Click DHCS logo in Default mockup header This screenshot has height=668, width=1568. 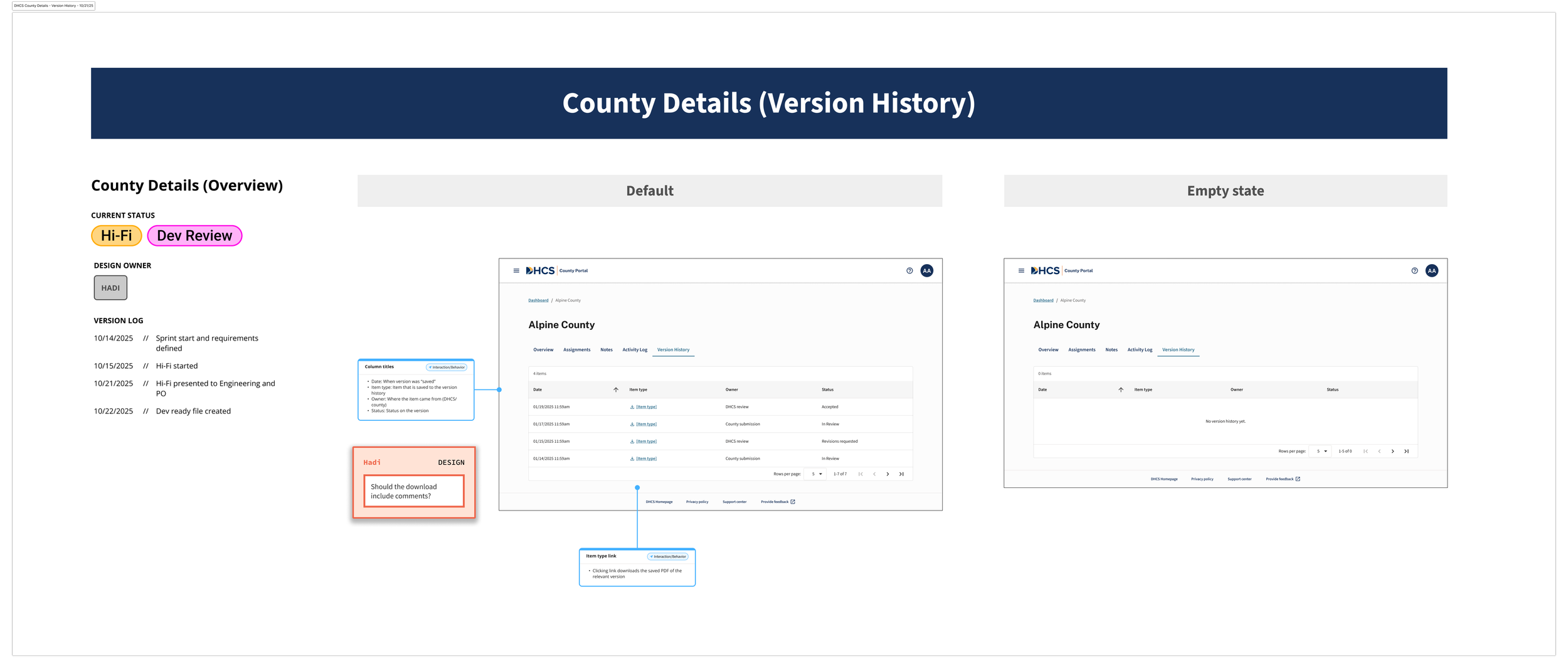(540, 271)
